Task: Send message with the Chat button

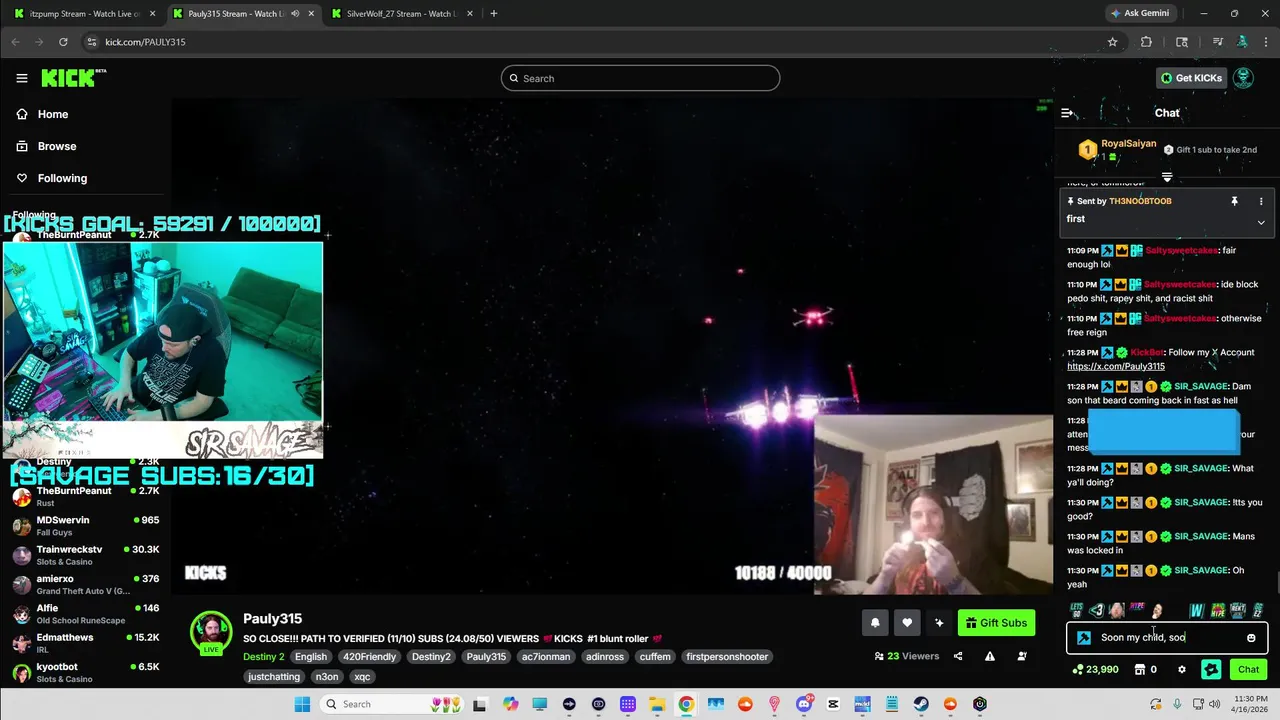Action: pos(1249,670)
